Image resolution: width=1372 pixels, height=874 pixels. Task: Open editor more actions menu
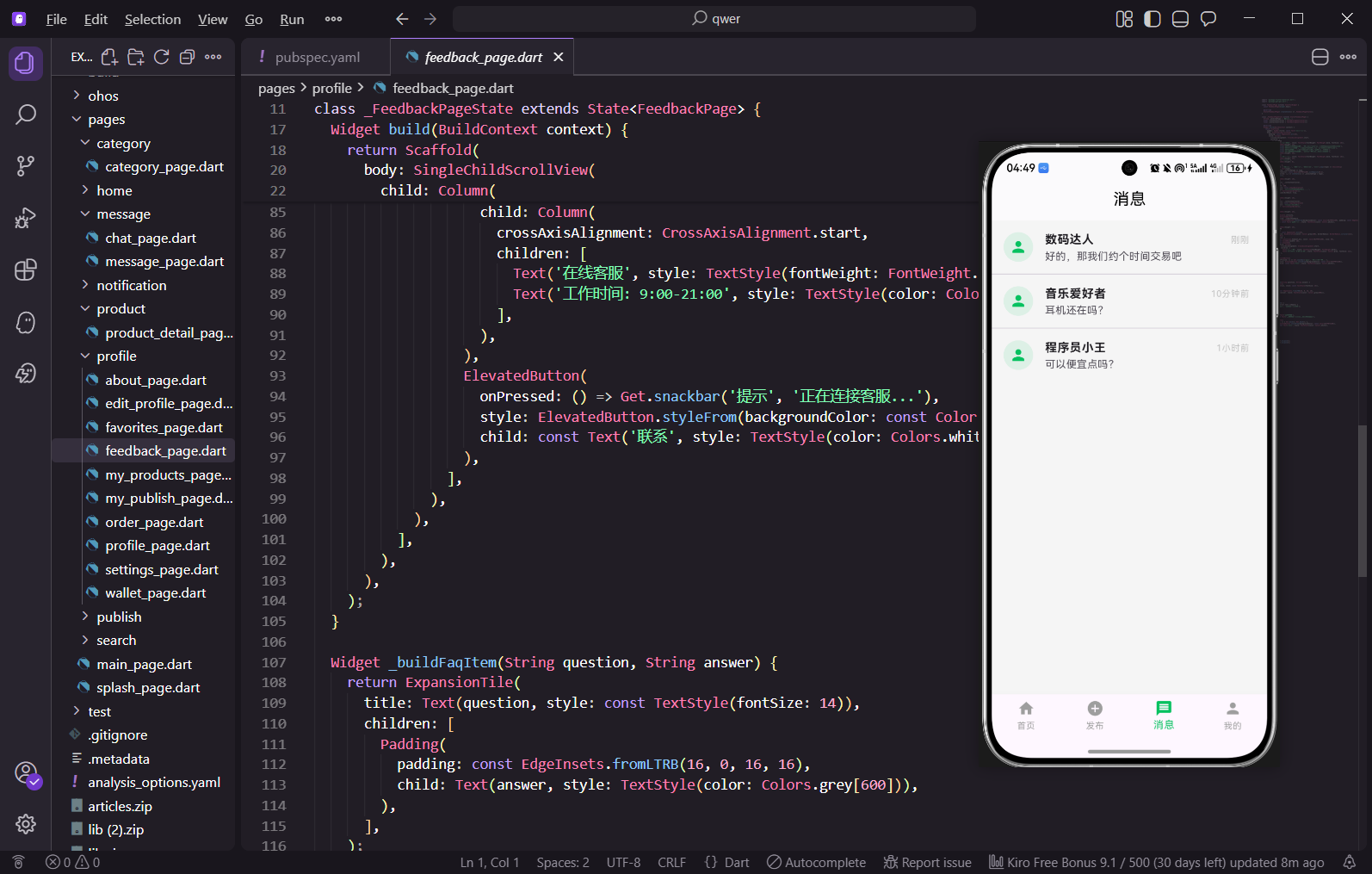point(1348,57)
